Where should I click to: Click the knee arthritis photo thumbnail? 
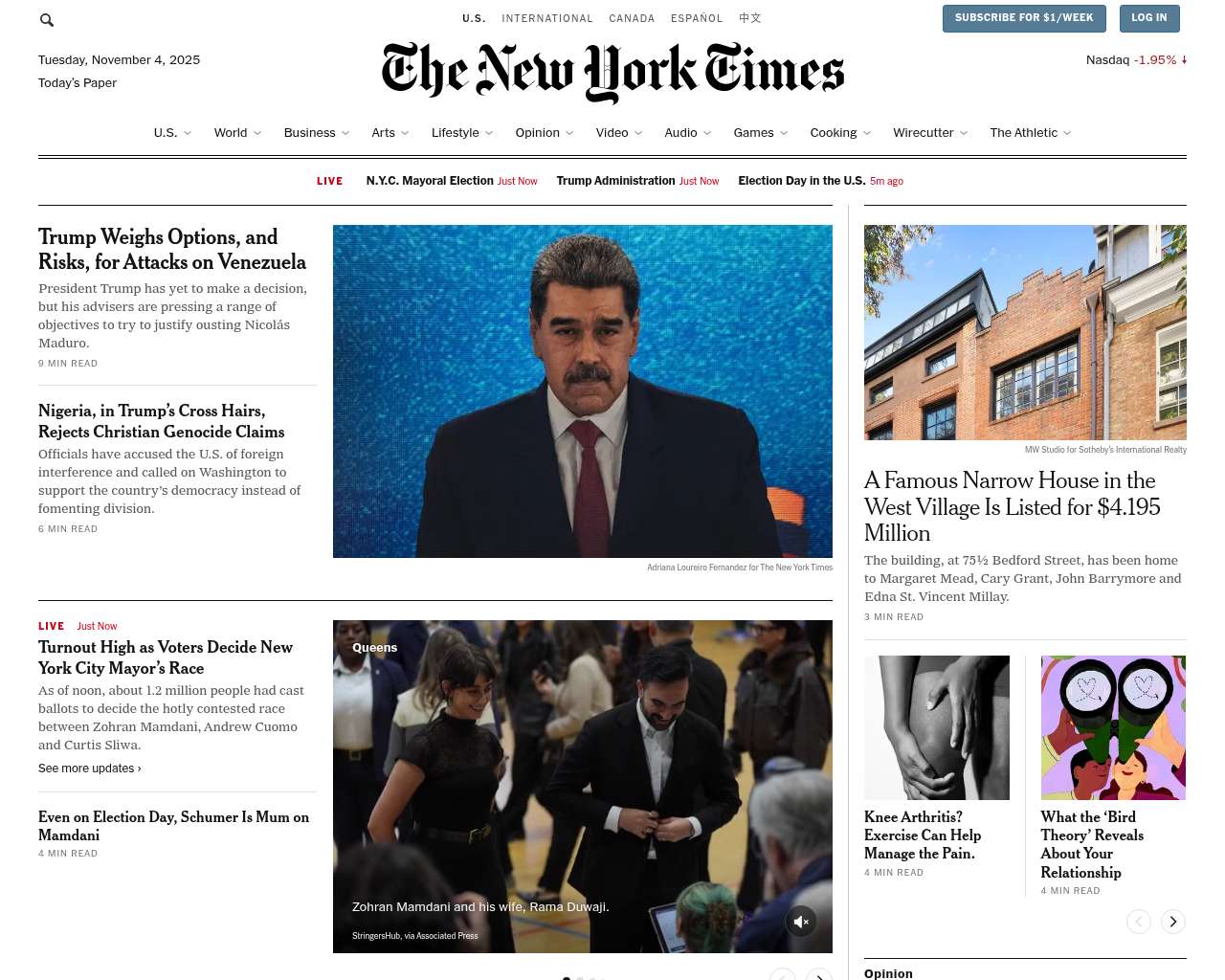coord(937,727)
